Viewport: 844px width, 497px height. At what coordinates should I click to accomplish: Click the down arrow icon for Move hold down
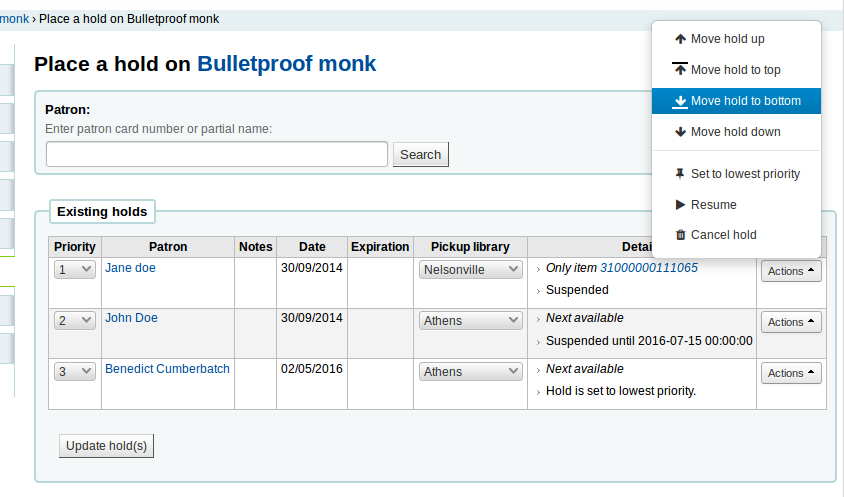(x=680, y=132)
